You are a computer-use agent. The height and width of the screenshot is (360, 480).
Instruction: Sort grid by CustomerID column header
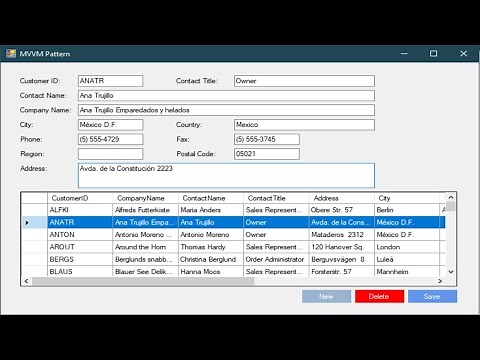pos(80,198)
